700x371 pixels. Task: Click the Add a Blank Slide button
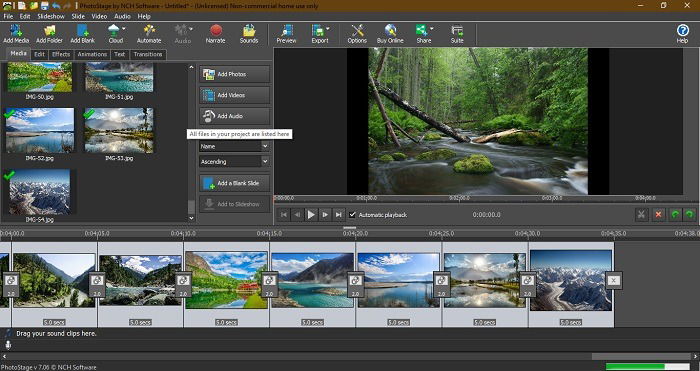[235, 183]
